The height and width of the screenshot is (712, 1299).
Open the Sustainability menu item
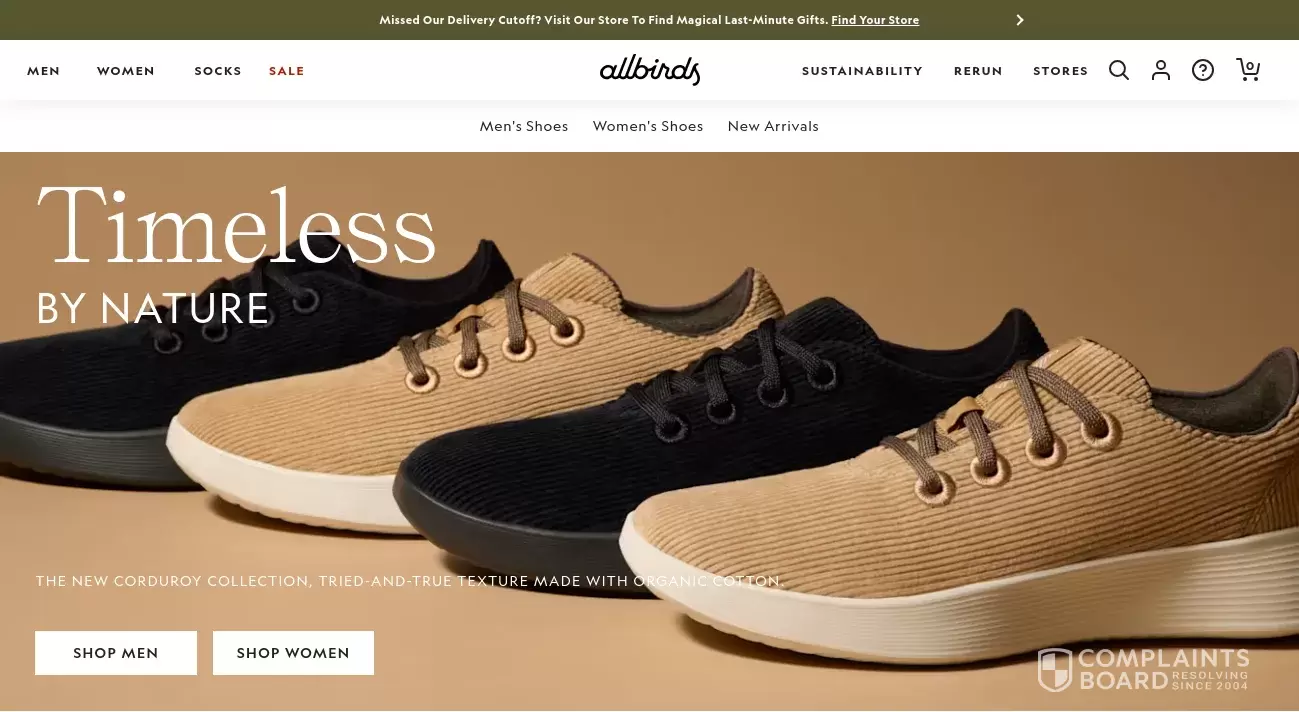[862, 71]
